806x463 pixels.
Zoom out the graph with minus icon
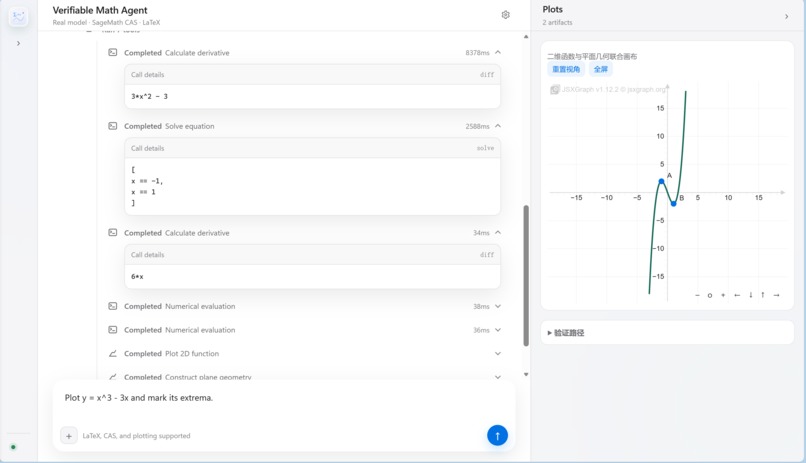(697, 295)
